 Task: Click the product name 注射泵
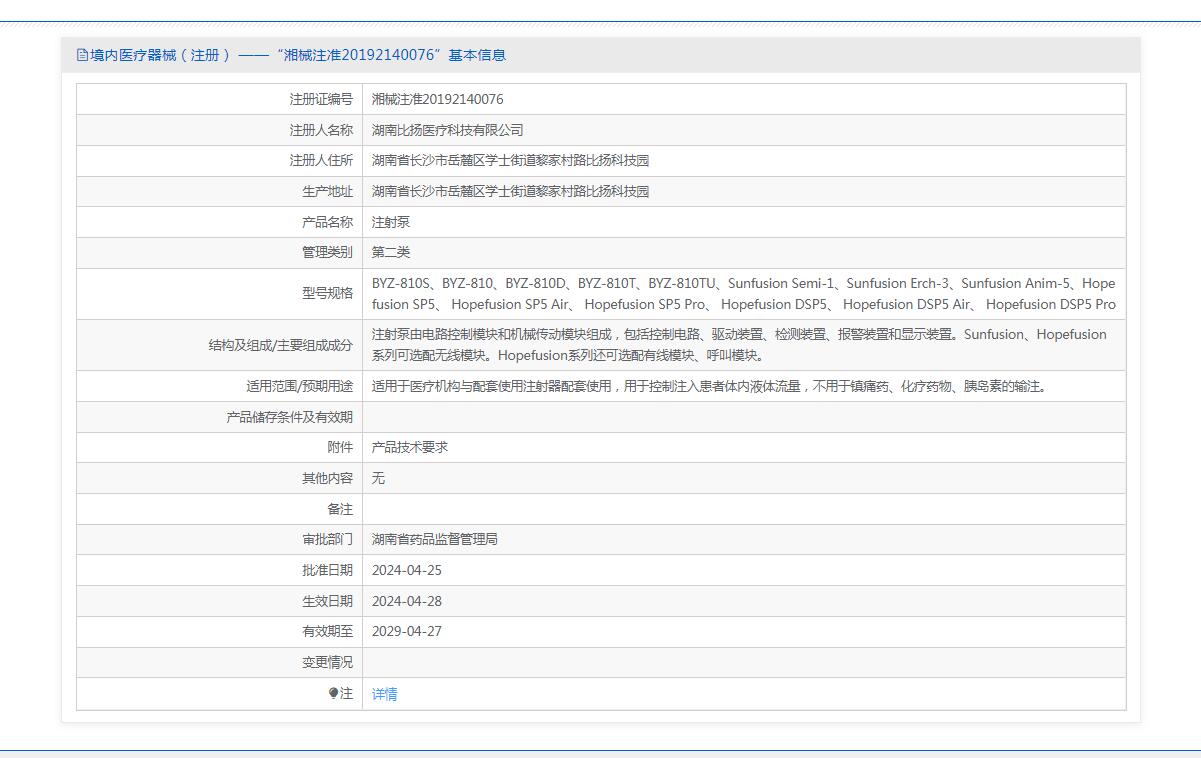pyautogui.click(x=391, y=222)
